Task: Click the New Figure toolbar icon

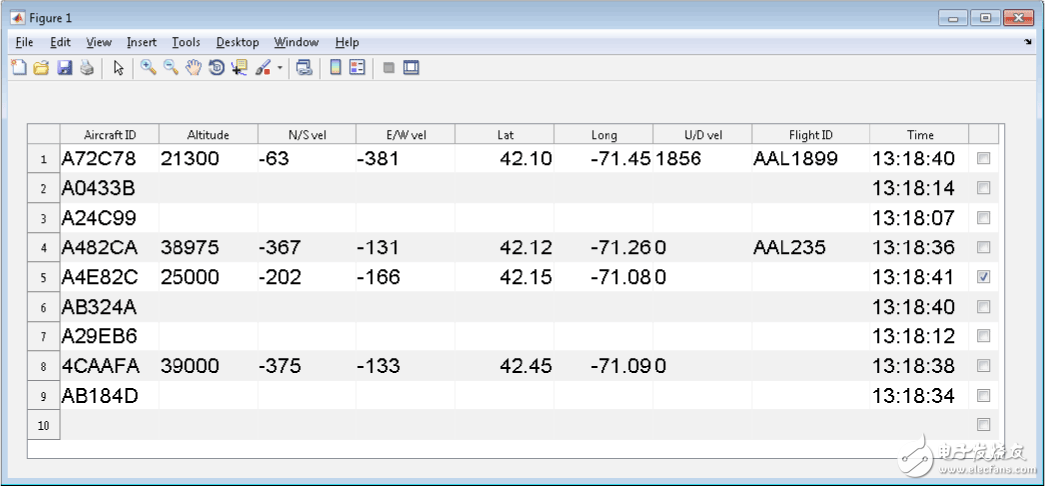Action: point(18,68)
